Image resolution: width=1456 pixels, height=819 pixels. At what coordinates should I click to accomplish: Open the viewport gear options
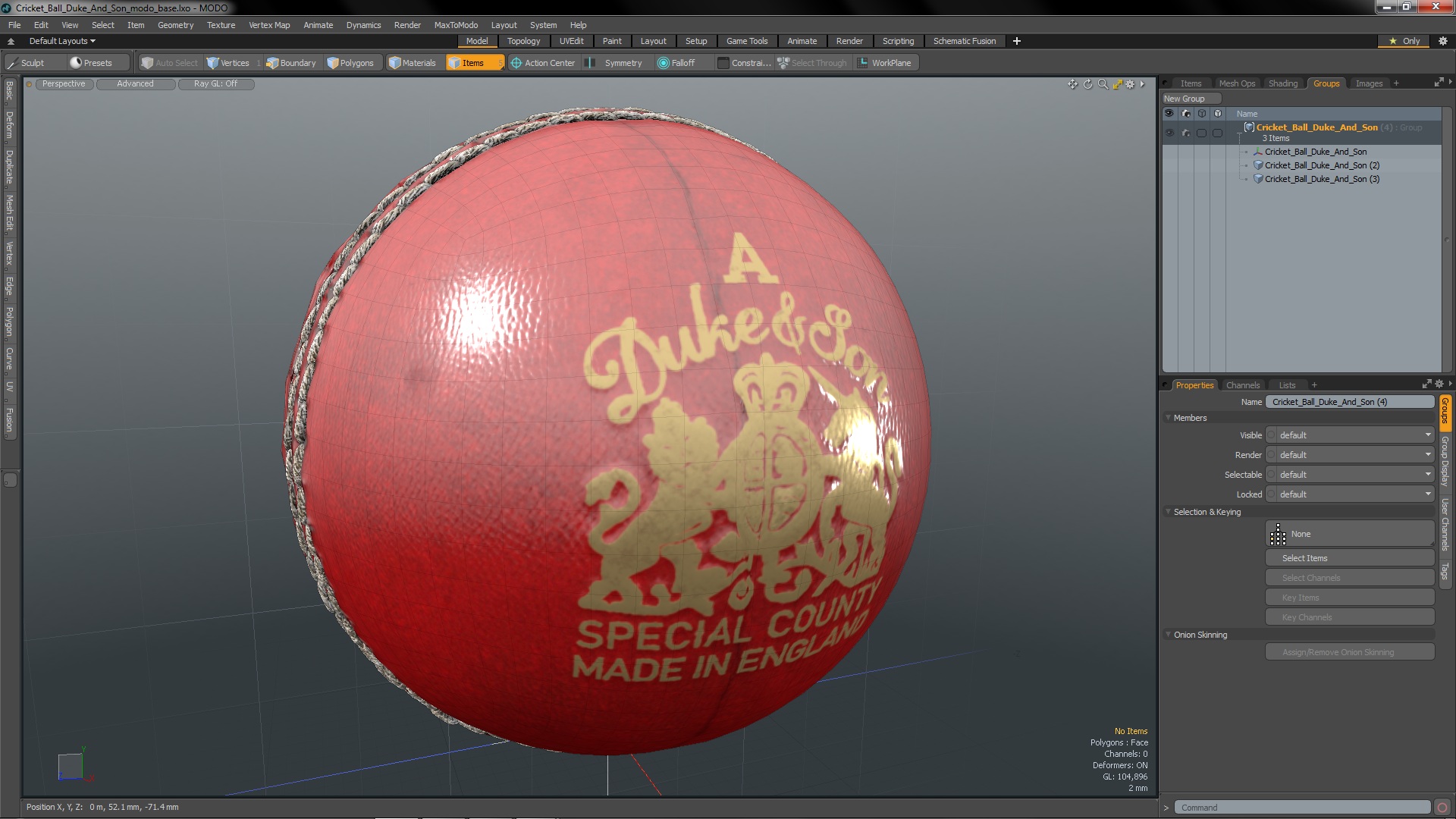tap(1130, 84)
